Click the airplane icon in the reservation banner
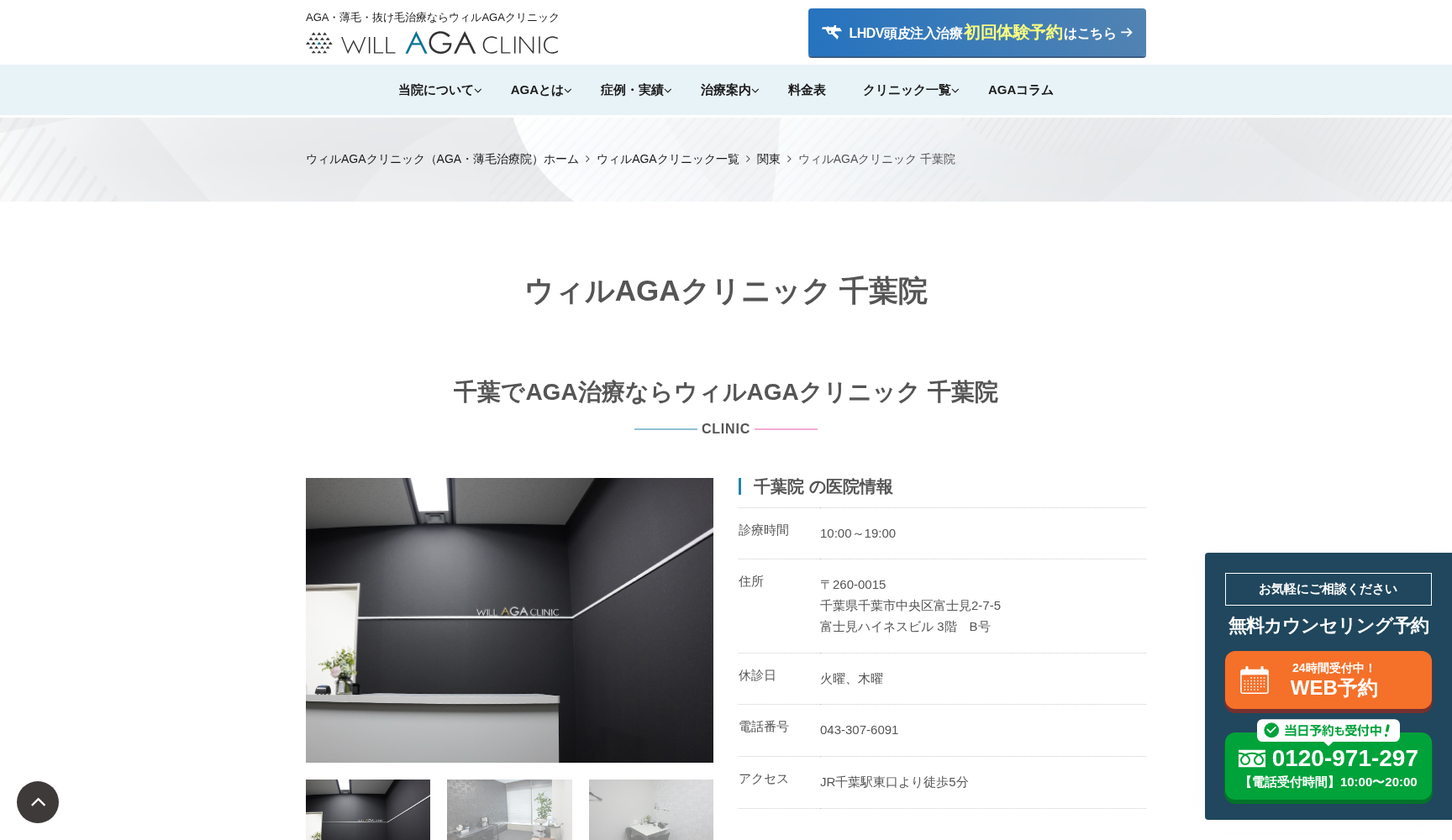1452x840 pixels. pyautogui.click(x=833, y=33)
